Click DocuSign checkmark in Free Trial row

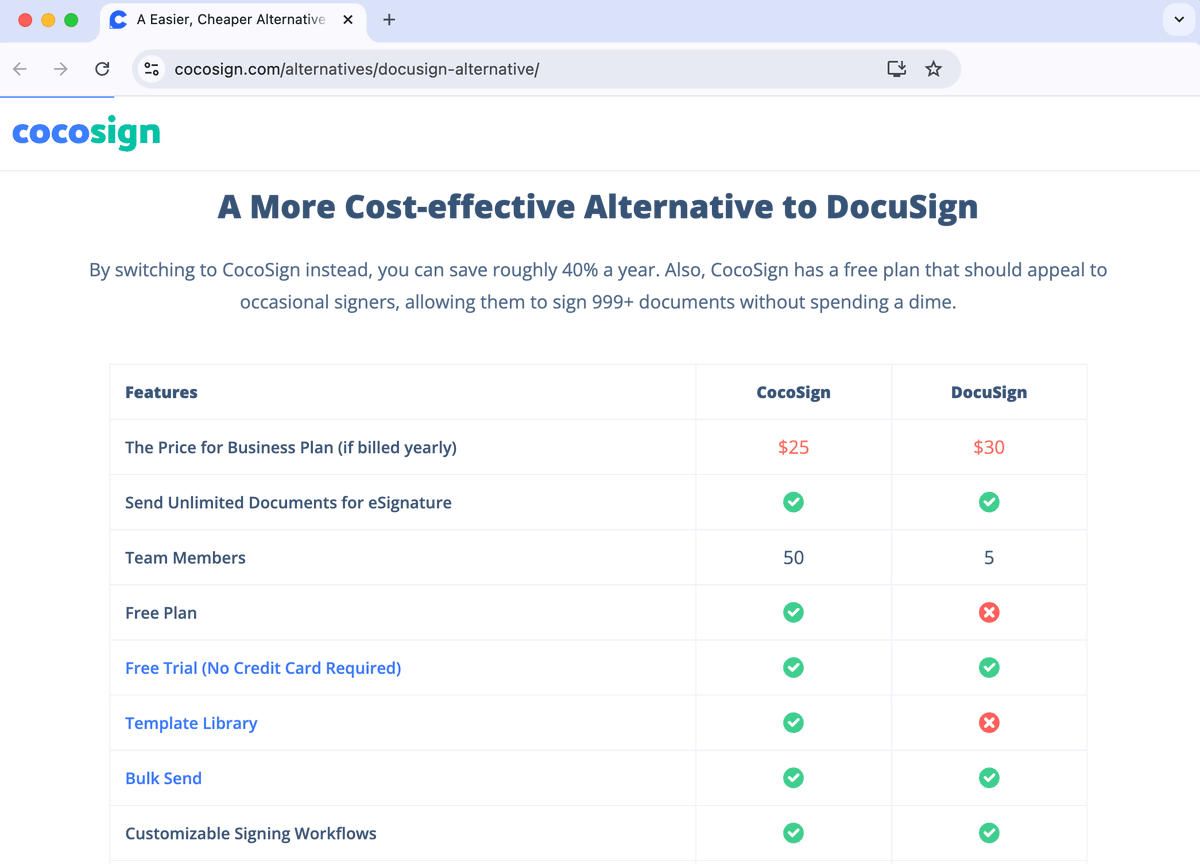click(989, 667)
